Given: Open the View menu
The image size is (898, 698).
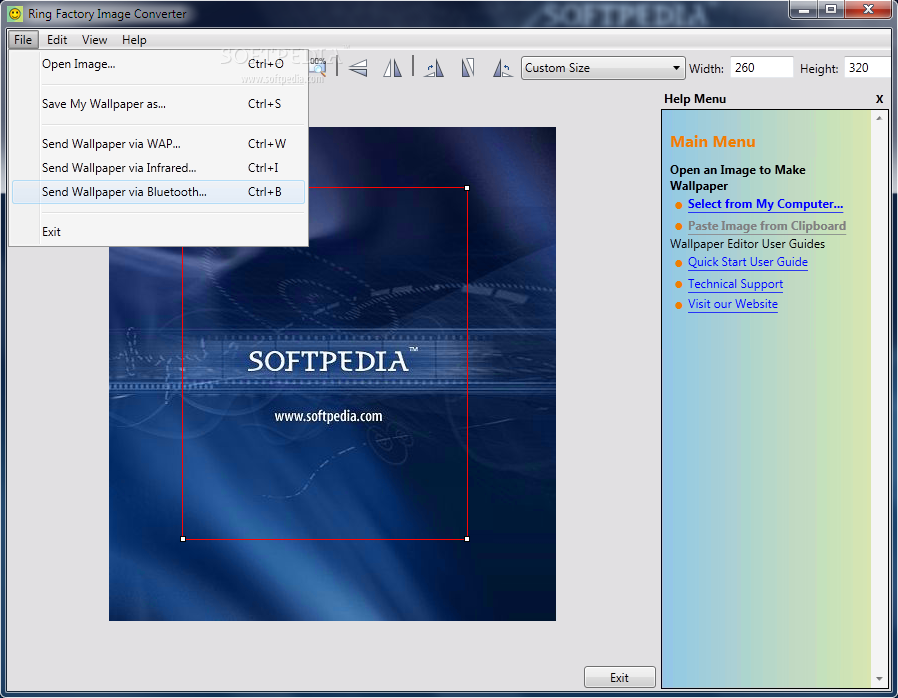Looking at the screenshot, I should 94,40.
